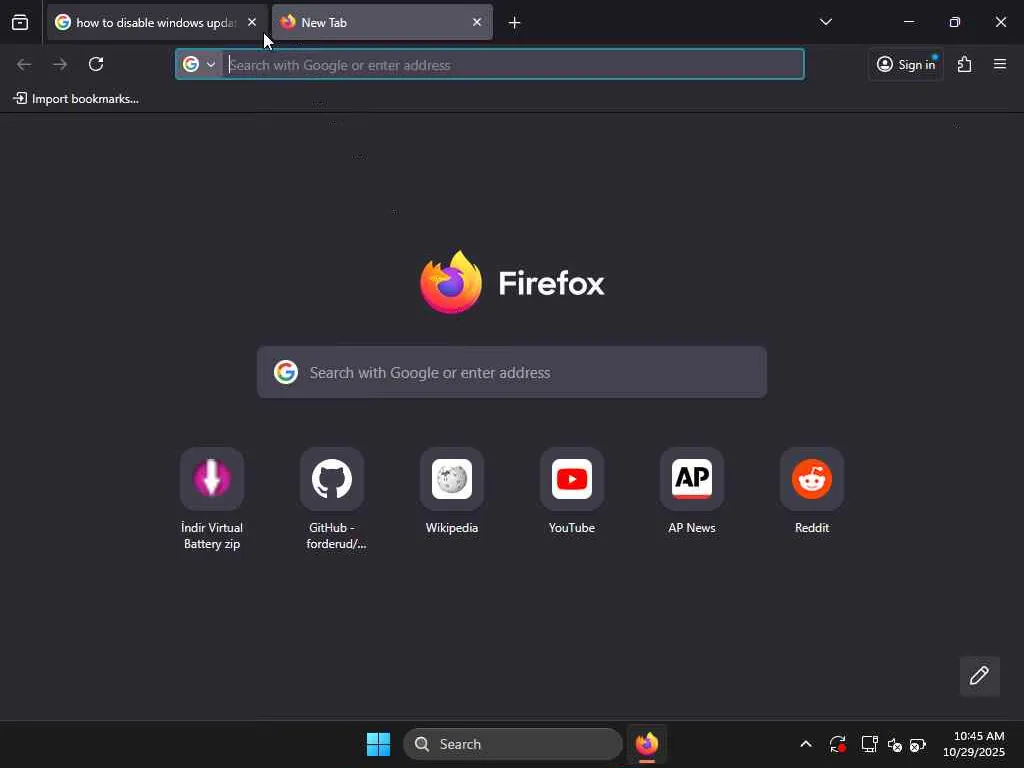
Task: Open the Extensions puzzle icon
Action: coord(965,64)
